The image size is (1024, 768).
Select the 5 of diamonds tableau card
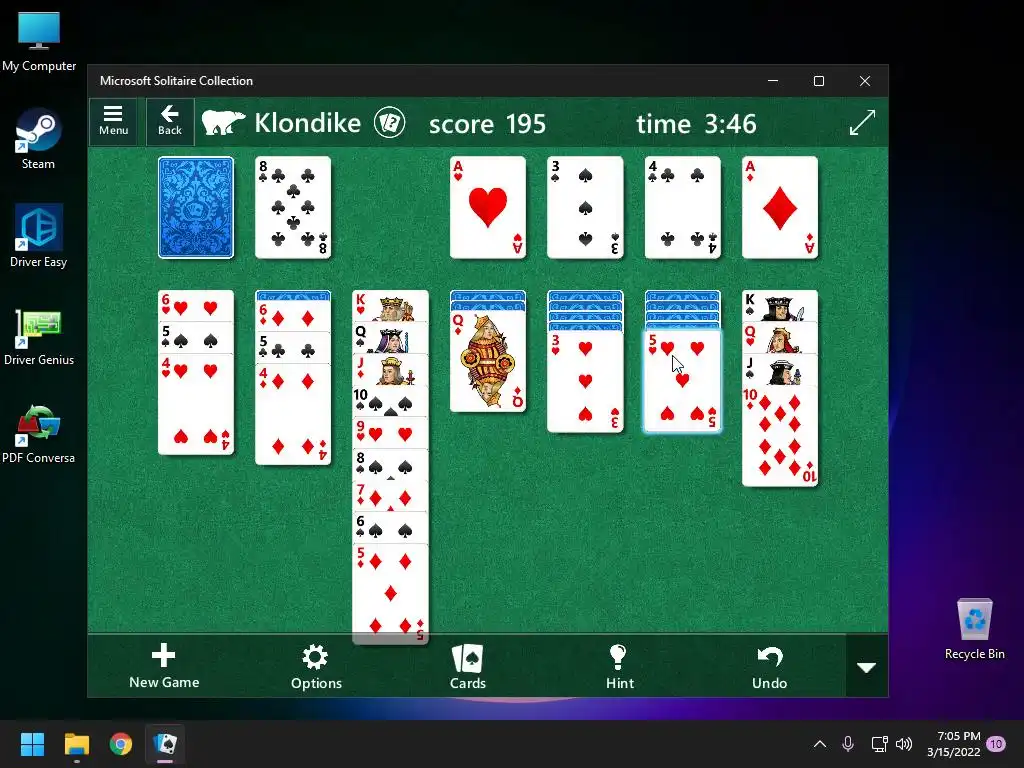point(391,593)
